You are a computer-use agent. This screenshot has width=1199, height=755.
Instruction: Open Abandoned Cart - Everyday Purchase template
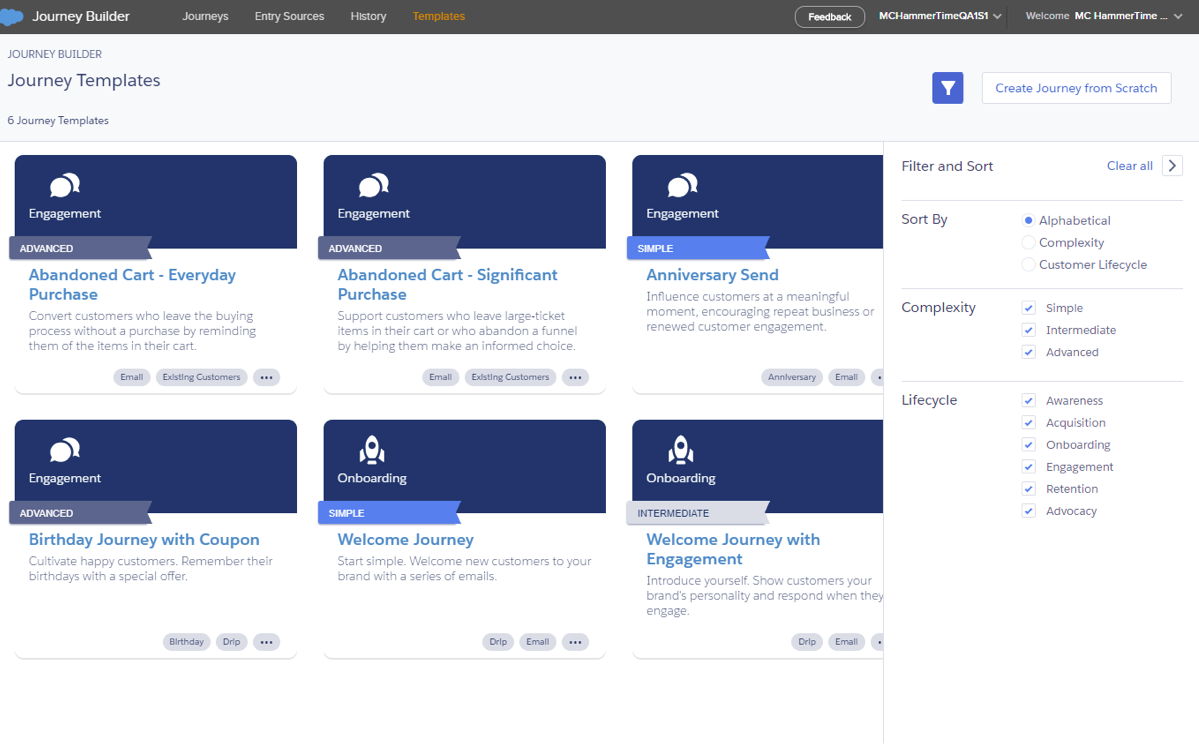click(x=132, y=285)
